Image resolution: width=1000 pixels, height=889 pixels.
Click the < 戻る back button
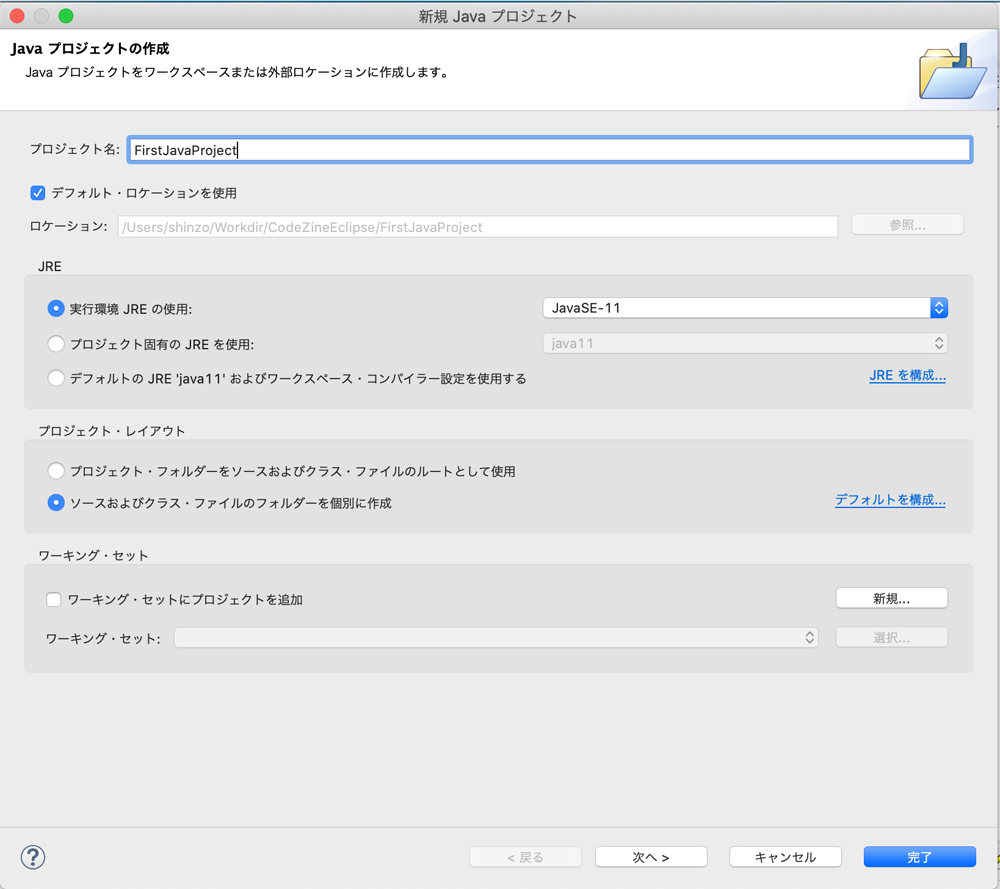[x=526, y=857]
